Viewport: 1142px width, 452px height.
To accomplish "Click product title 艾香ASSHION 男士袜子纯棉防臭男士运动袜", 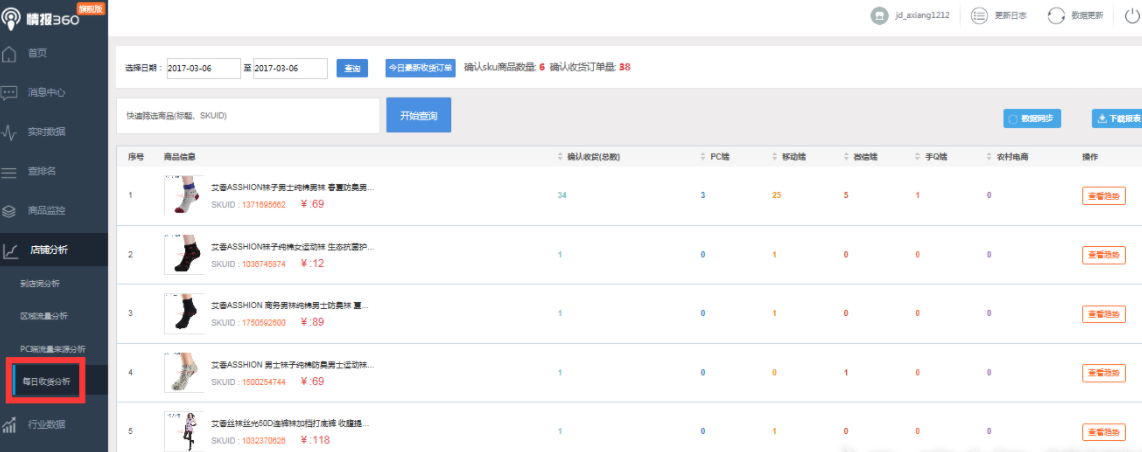I will coord(293,365).
